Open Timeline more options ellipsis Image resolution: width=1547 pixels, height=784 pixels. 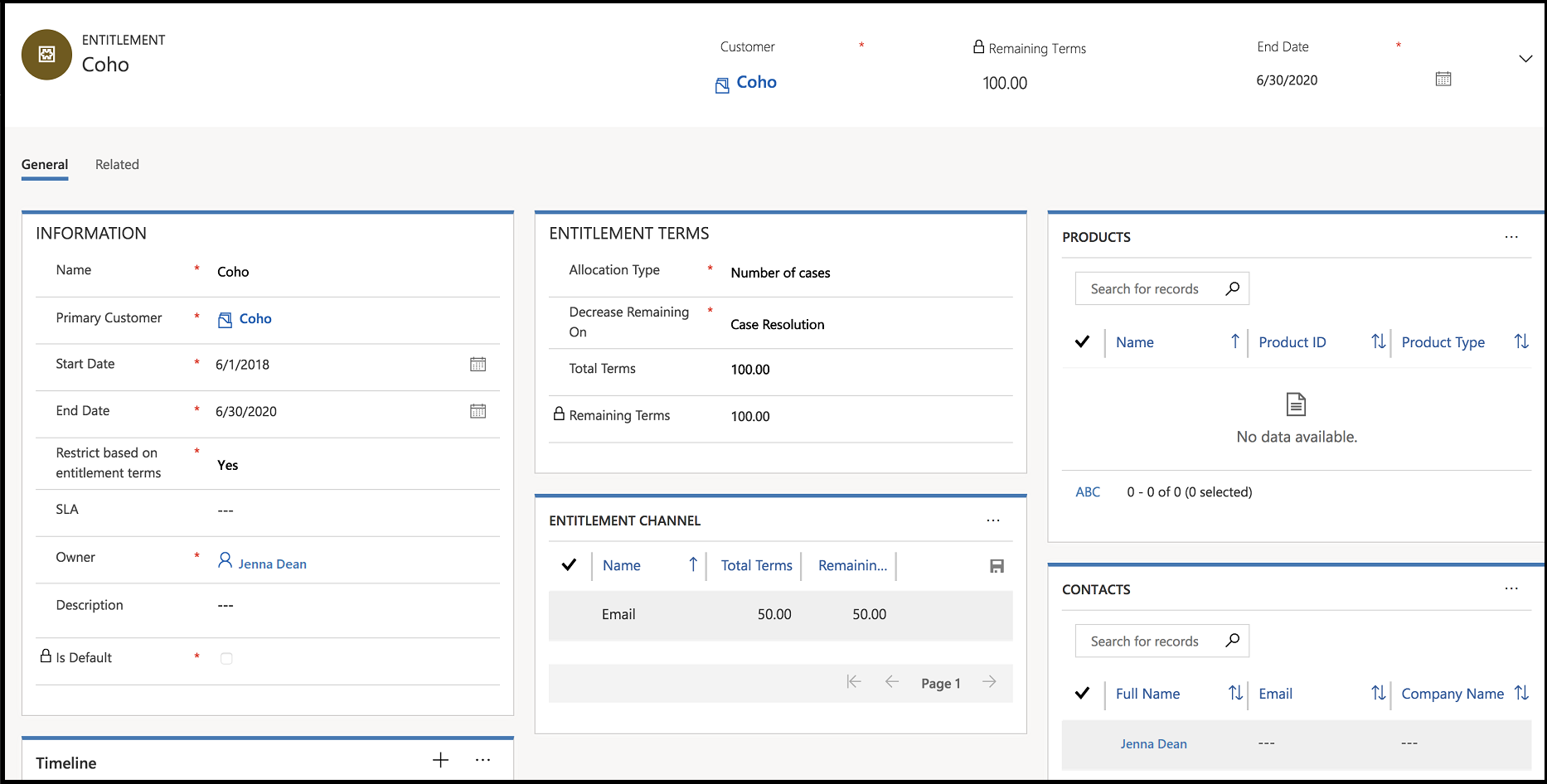point(483,760)
